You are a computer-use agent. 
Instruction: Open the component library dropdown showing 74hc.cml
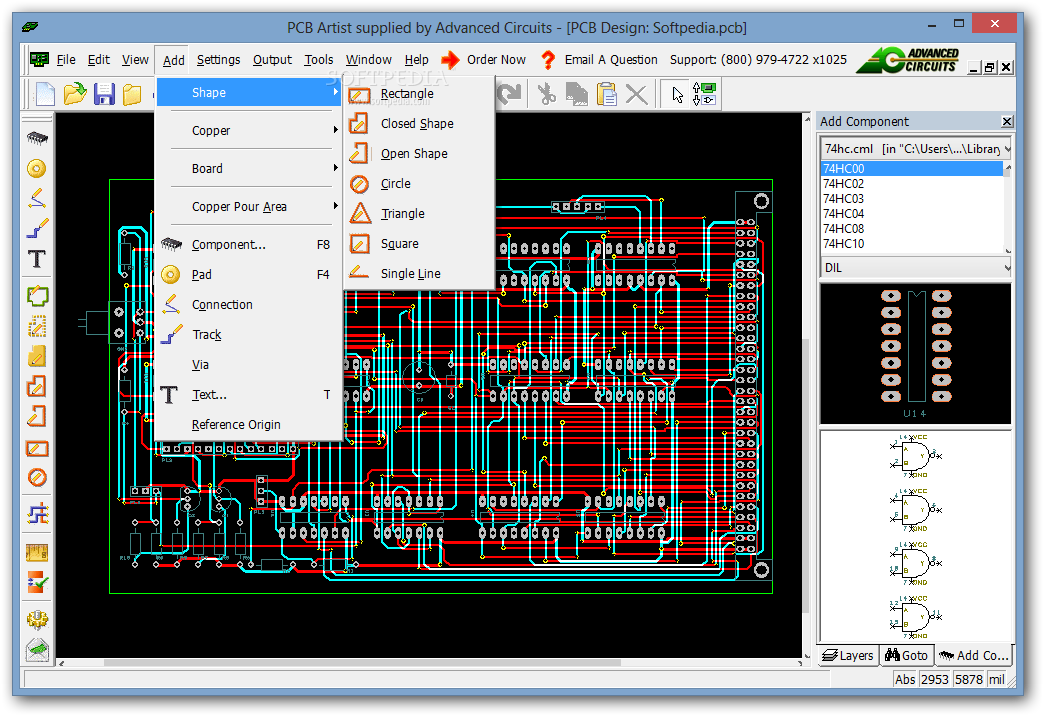tap(915, 149)
